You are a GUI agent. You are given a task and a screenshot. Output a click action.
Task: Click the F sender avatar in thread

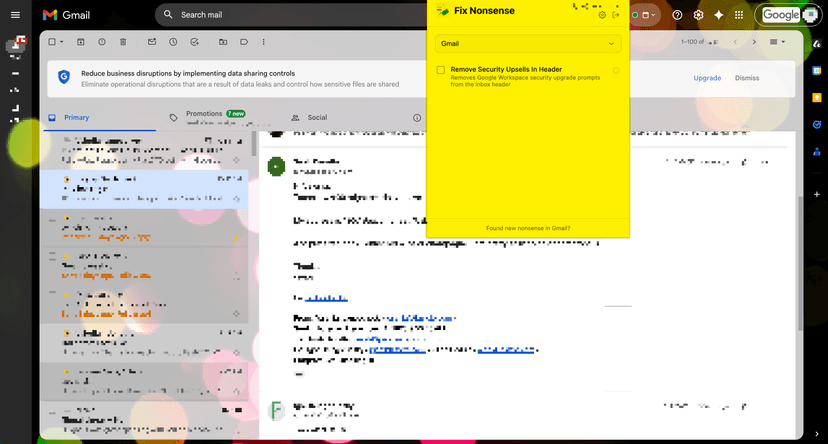click(276, 411)
